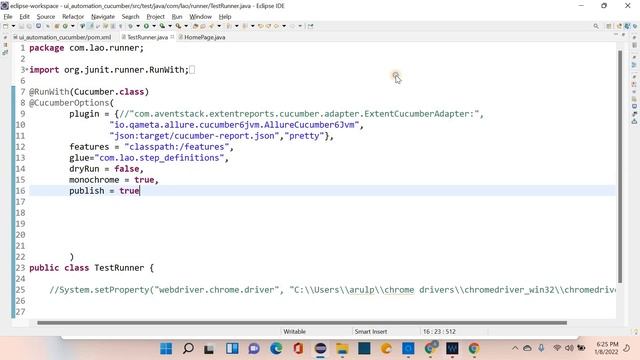Screen dimensions: 640x360
Task: Click the @RunWith(Cucumber.class) annotation
Action: 89,91
